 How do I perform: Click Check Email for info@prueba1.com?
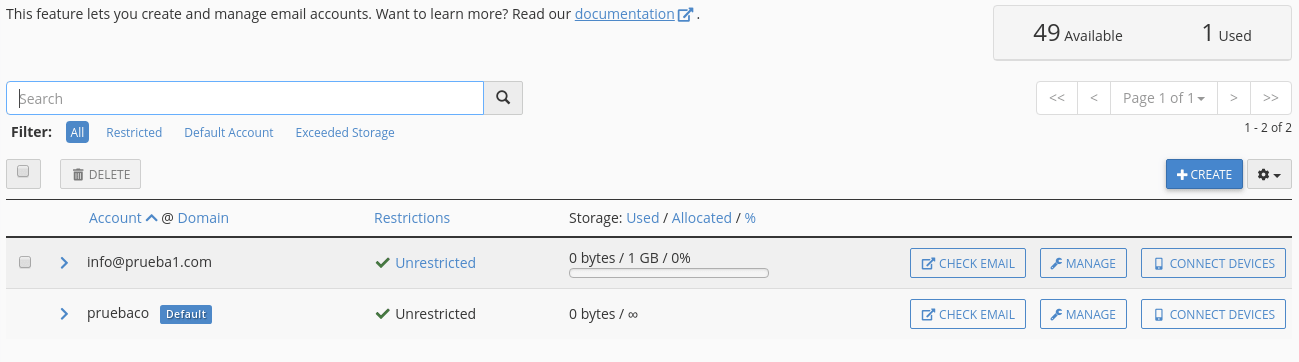click(x=968, y=263)
